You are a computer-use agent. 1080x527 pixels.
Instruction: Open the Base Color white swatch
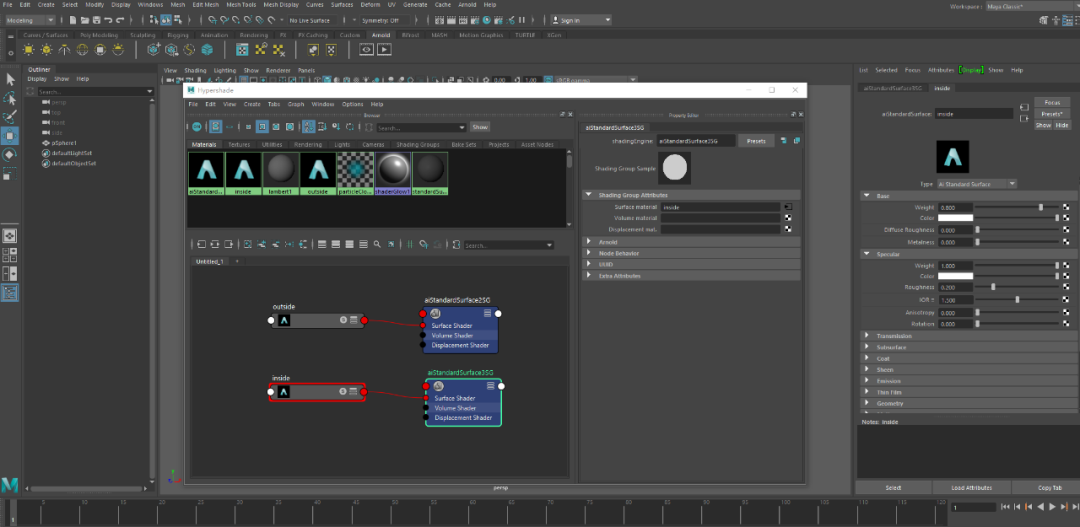pyautogui.click(x=955, y=218)
